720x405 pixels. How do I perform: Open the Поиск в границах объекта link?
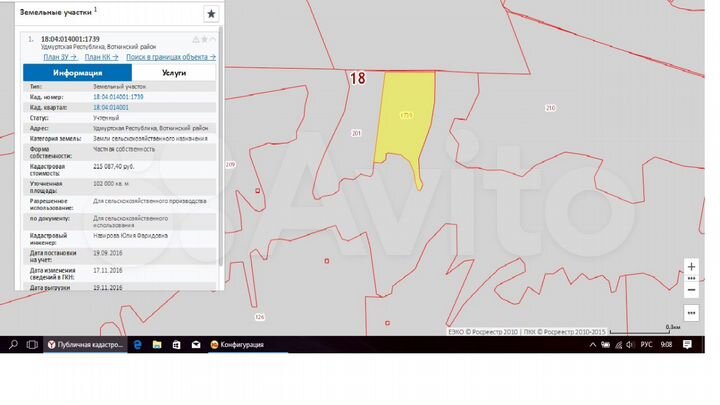coord(171,57)
